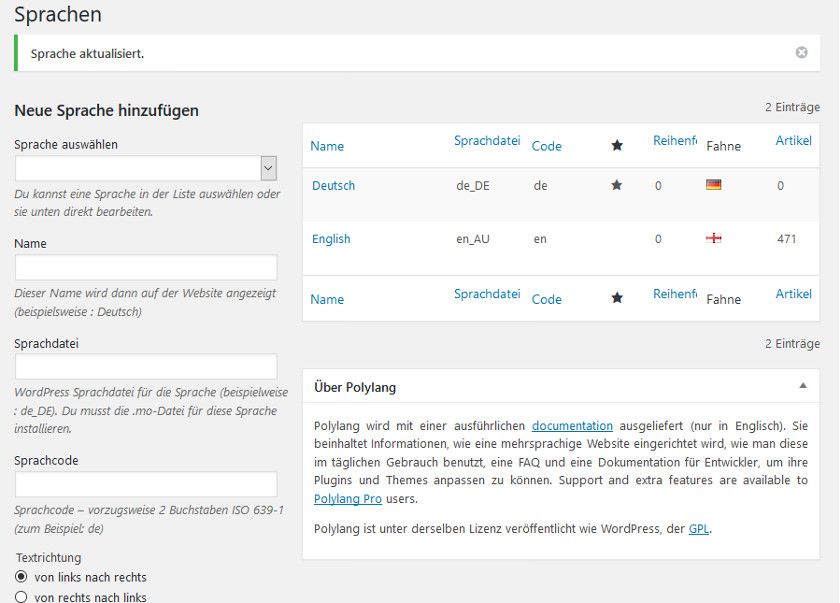Click the default language star in Deutsch row
The width and height of the screenshot is (840, 603).
click(x=617, y=185)
